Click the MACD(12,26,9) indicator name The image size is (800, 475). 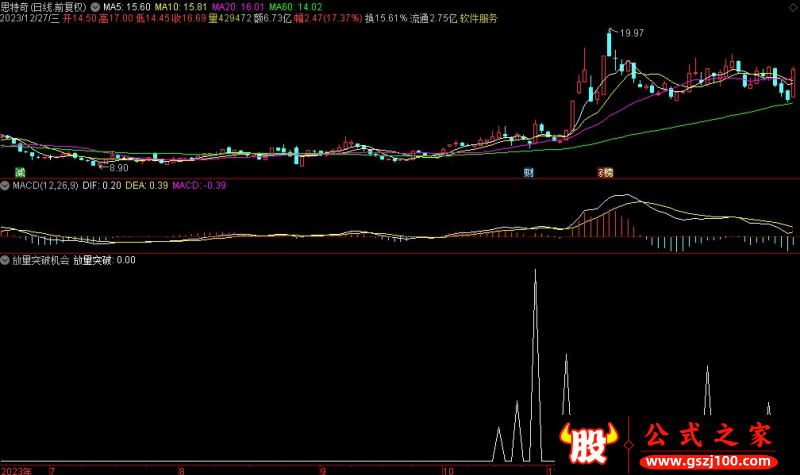(45, 185)
